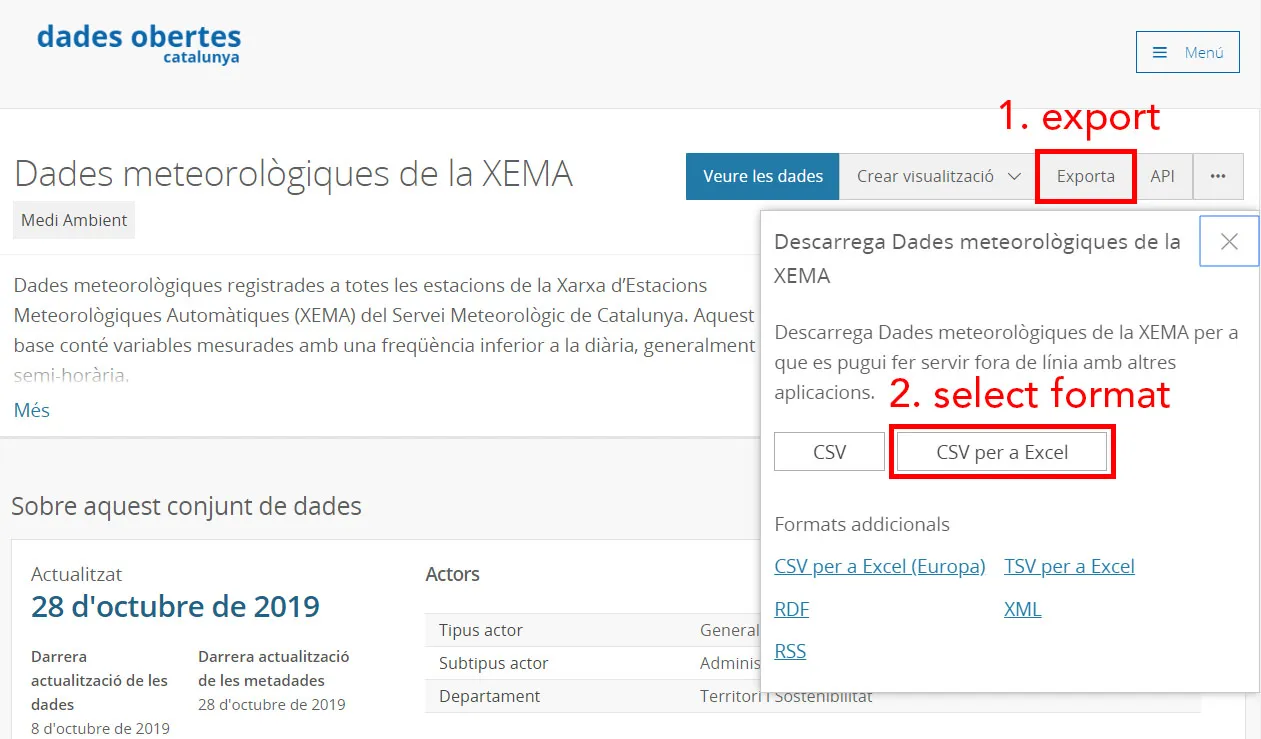Select the XML format link

pyautogui.click(x=1022, y=609)
